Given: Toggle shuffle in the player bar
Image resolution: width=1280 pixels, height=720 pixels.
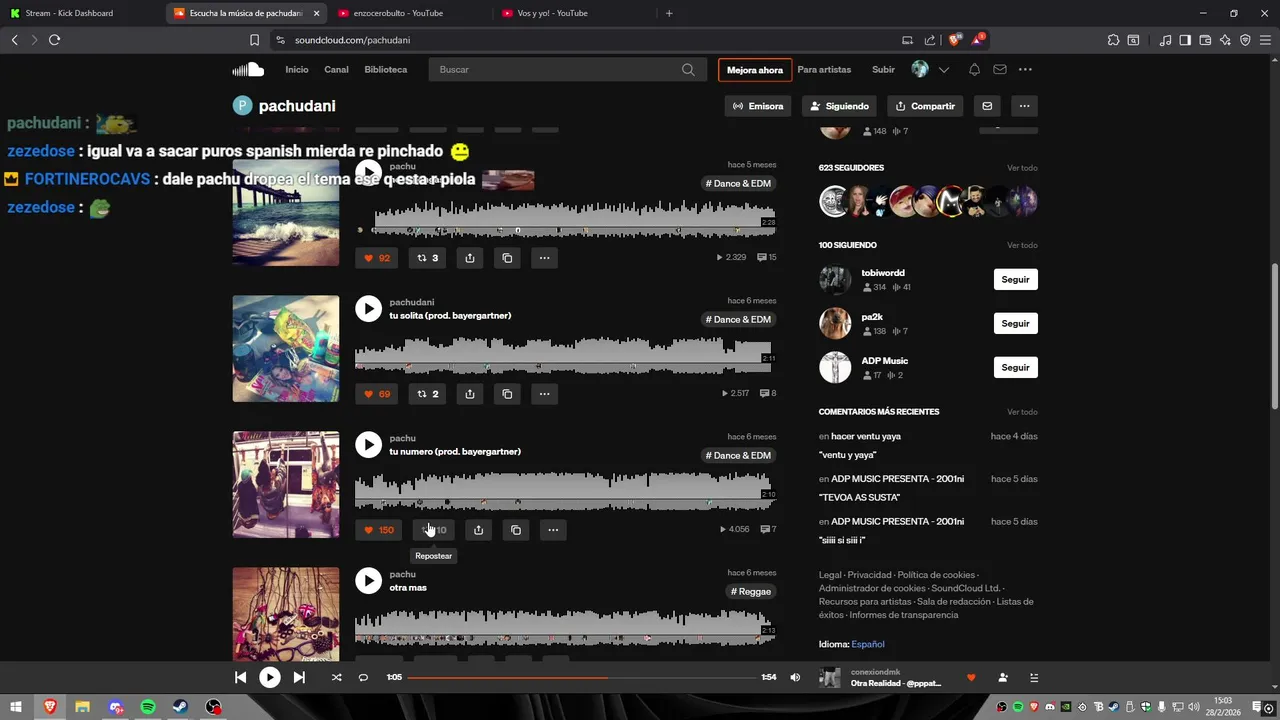Looking at the screenshot, I should tap(336, 677).
